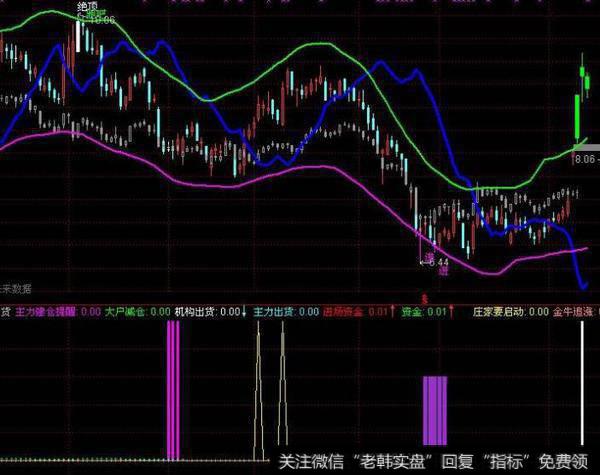This screenshot has height=475, width=600.
Task: Click the 庄家要启动 0.00 indicator label
Action: pos(510,312)
